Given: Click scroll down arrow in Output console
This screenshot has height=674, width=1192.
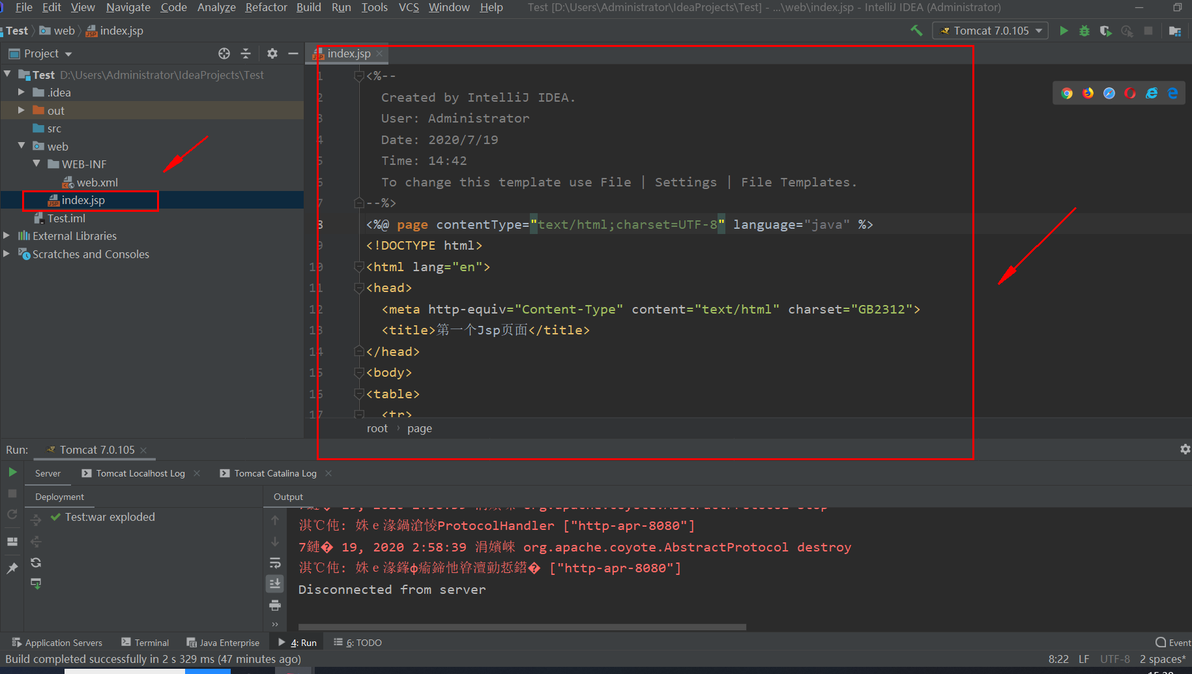Looking at the screenshot, I should [x=275, y=542].
